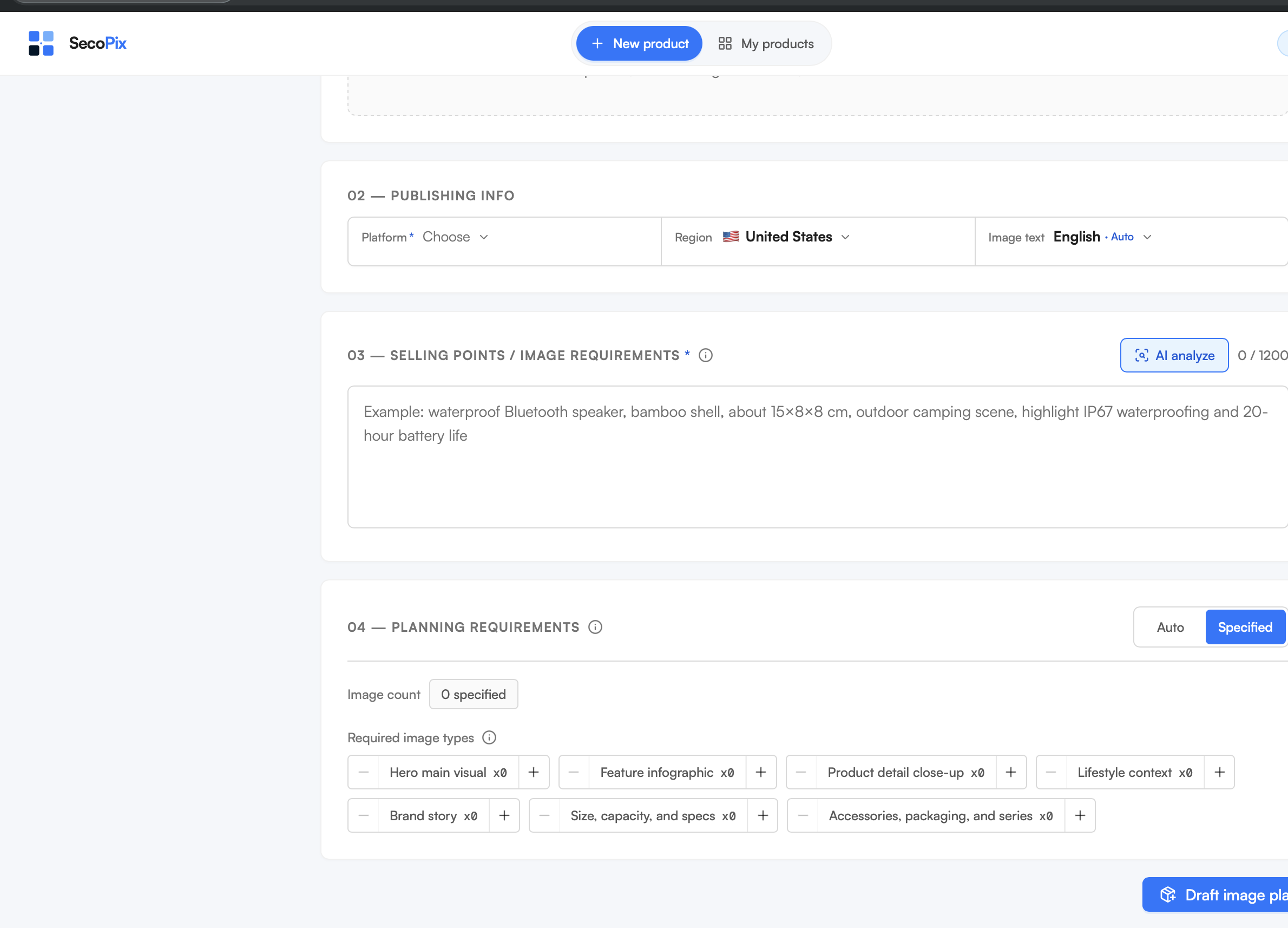Image resolution: width=1288 pixels, height=928 pixels.
Task: Add one Accessories, packaging, and series image
Action: (x=1080, y=815)
